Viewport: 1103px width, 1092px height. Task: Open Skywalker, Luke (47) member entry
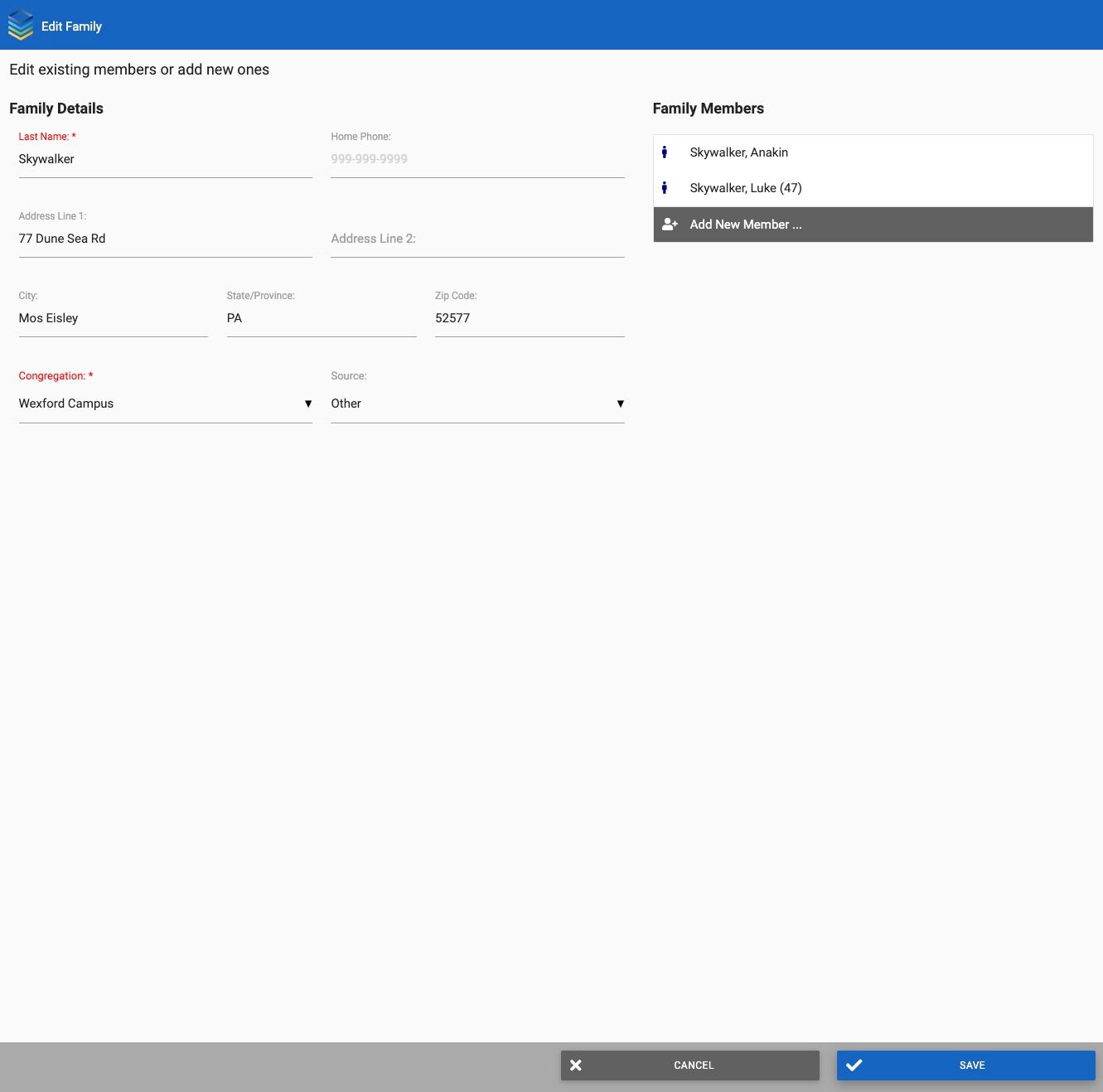coord(873,188)
